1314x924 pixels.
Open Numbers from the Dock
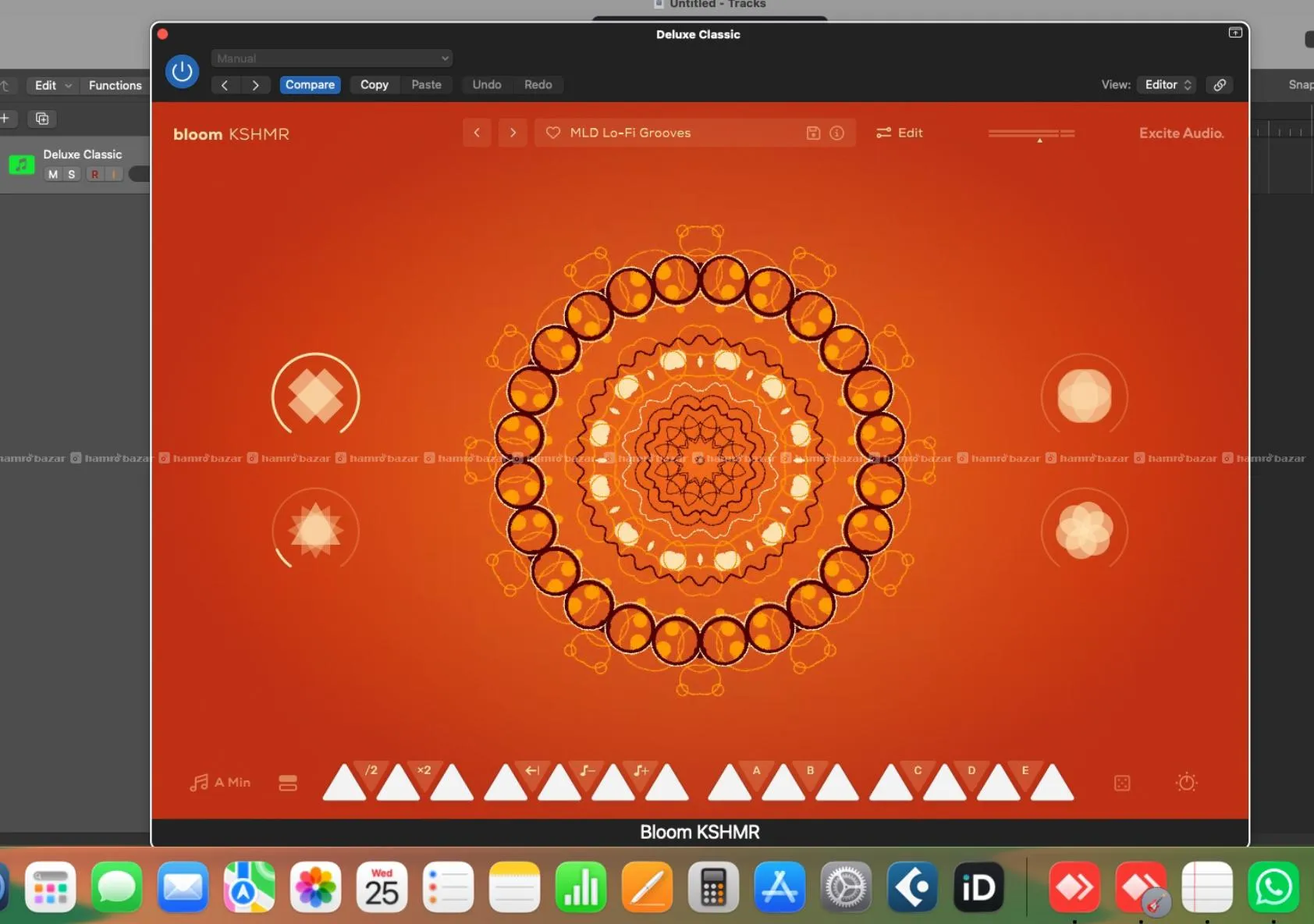[x=581, y=887]
